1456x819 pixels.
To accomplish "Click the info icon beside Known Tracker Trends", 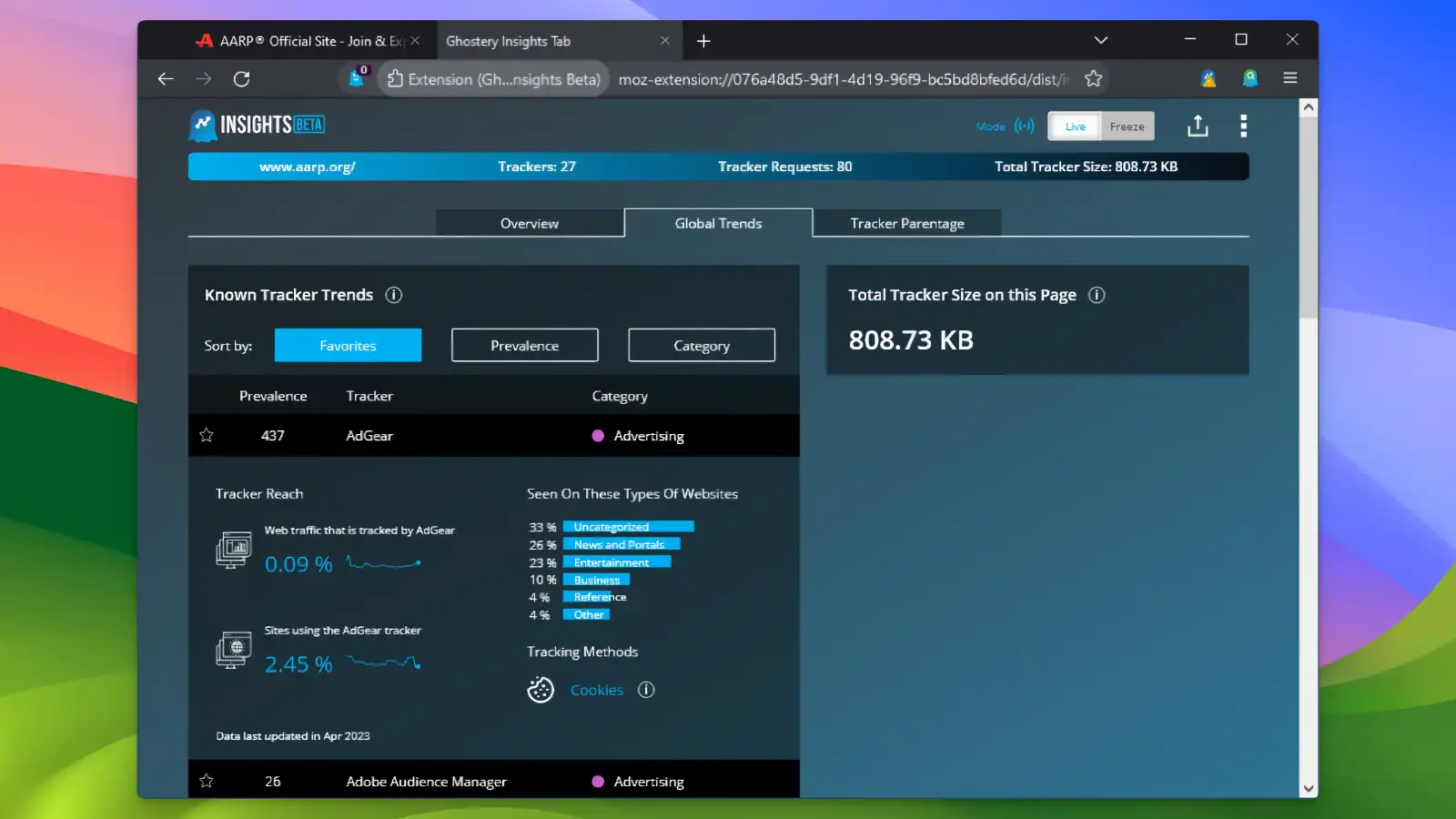I will [394, 294].
